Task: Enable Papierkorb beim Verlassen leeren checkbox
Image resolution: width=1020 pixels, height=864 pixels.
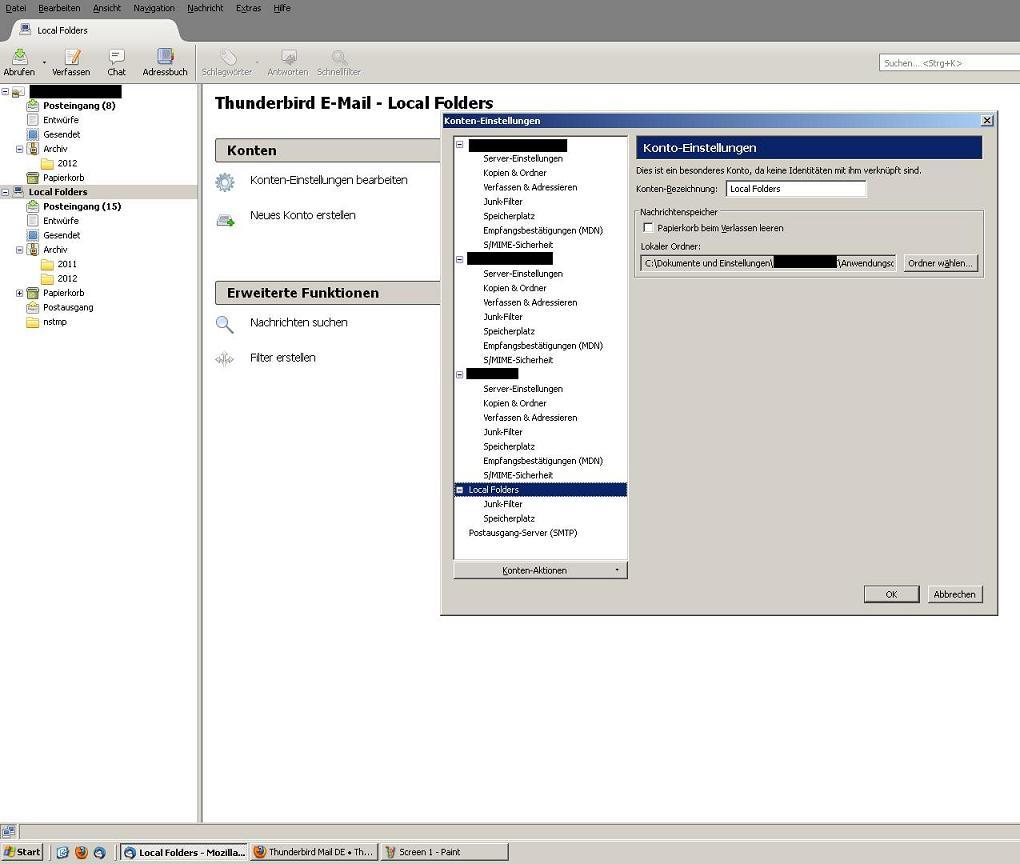Action: pos(648,228)
